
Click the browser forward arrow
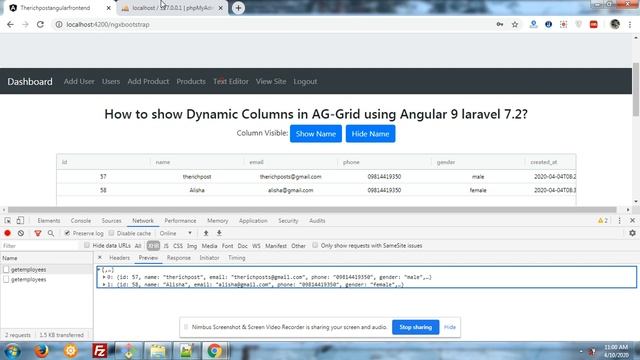click(25, 24)
